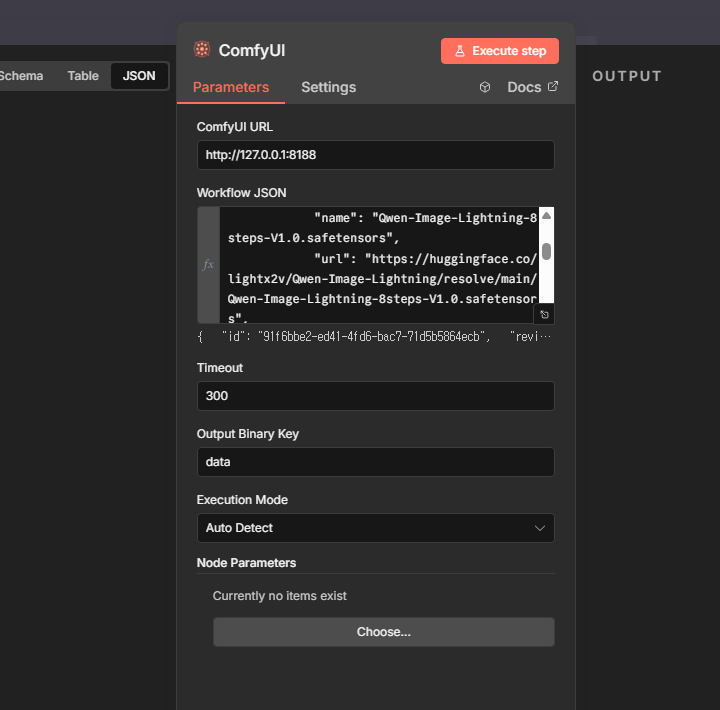Screen dimensions: 720x710
Task: Click the Workflow JSON scrollbar up arrow
Action: click(546, 215)
